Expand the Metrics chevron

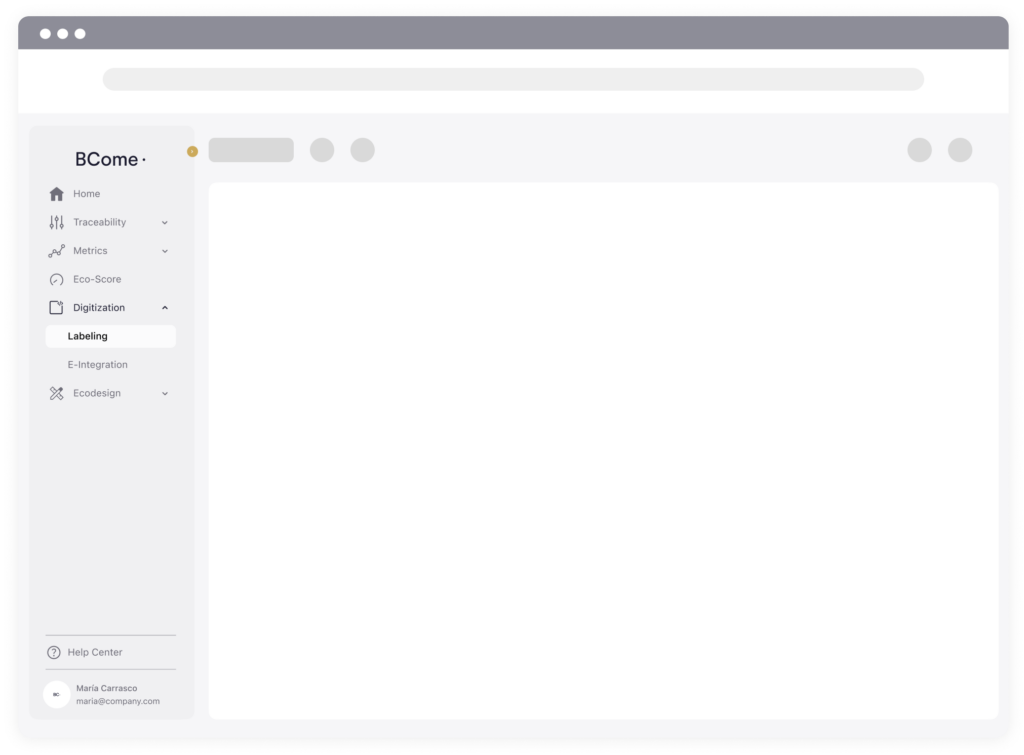click(165, 251)
